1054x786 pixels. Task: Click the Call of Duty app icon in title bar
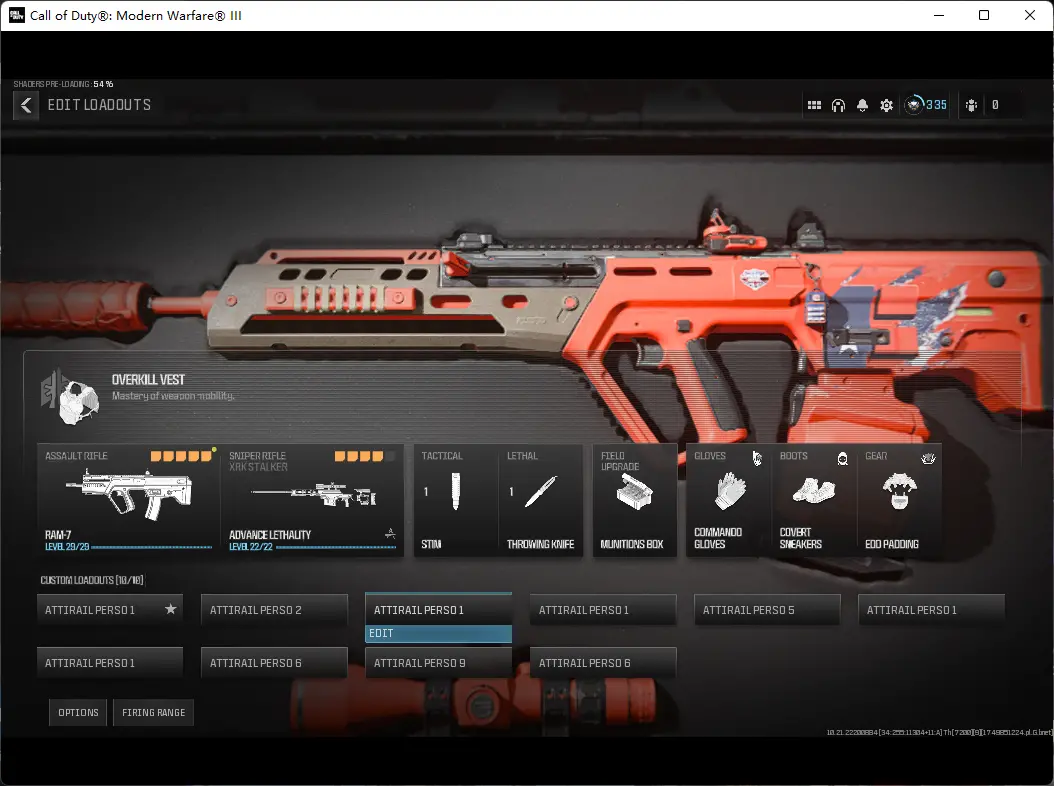pyautogui.click(x=16, y=15)
